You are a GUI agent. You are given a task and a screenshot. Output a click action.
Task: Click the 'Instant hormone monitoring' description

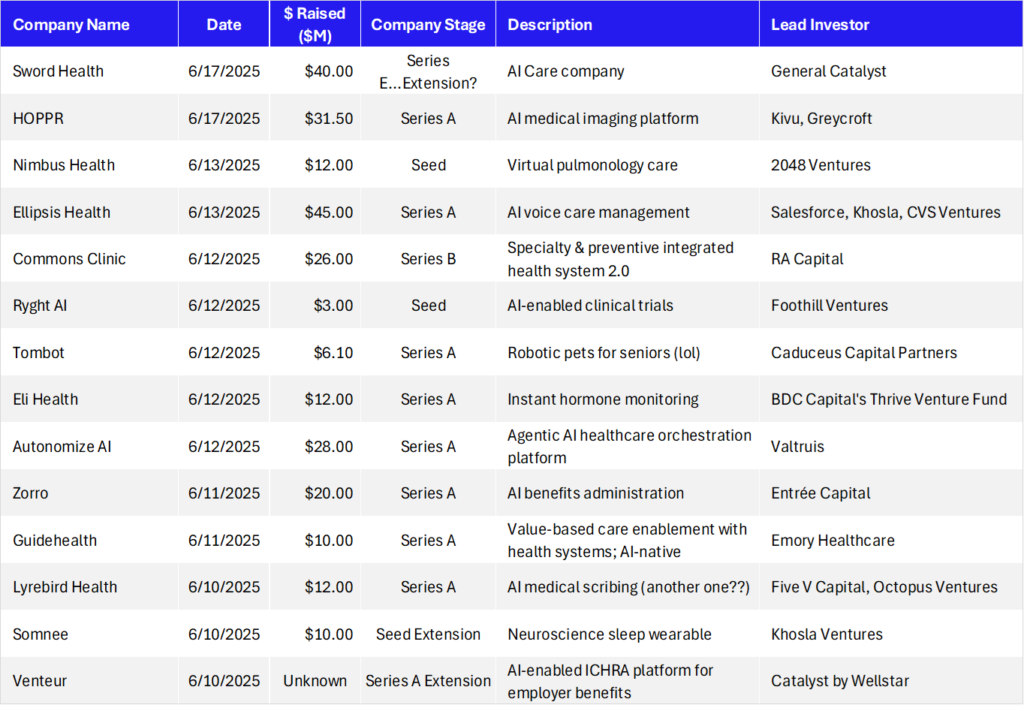[x=603, y=400]
